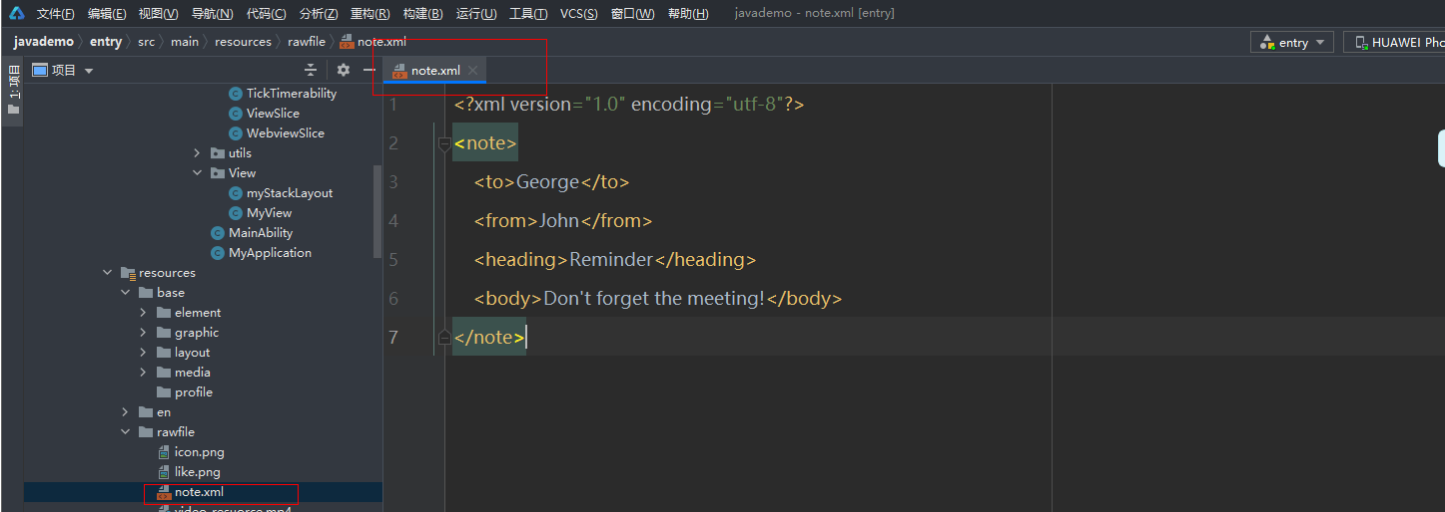The height and width of the screenshot is (512, 1445).
Task: Hide the project panel with minus icon
Action: (369, 70)
